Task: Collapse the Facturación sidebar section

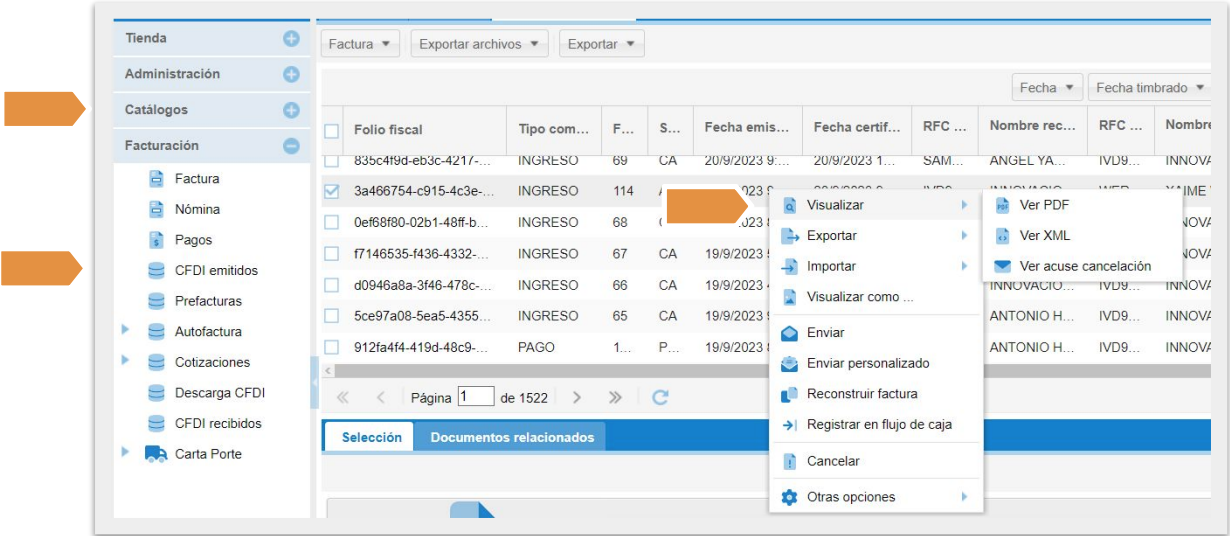Action: [x=291, y=146]
